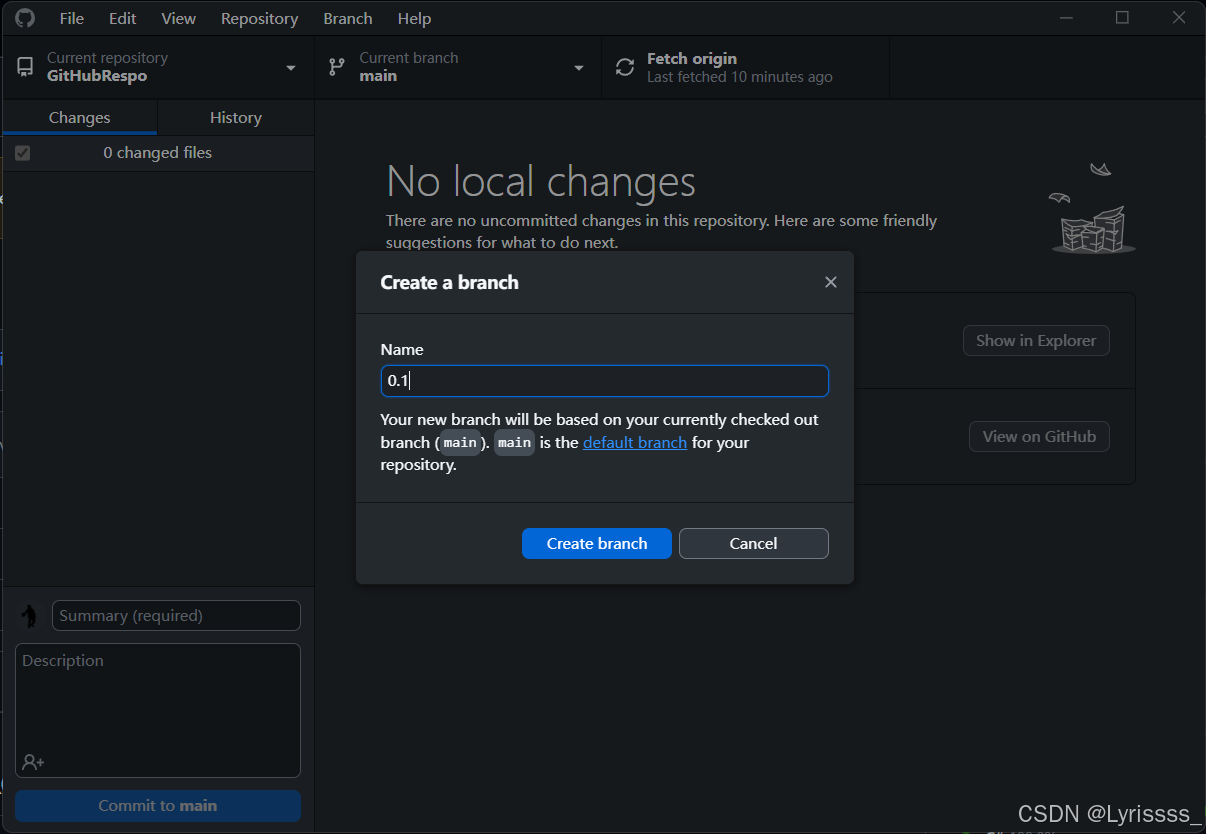Focus the Summary (required) field
Viewport: 1206px width, 834px height.
coord(176,616)
